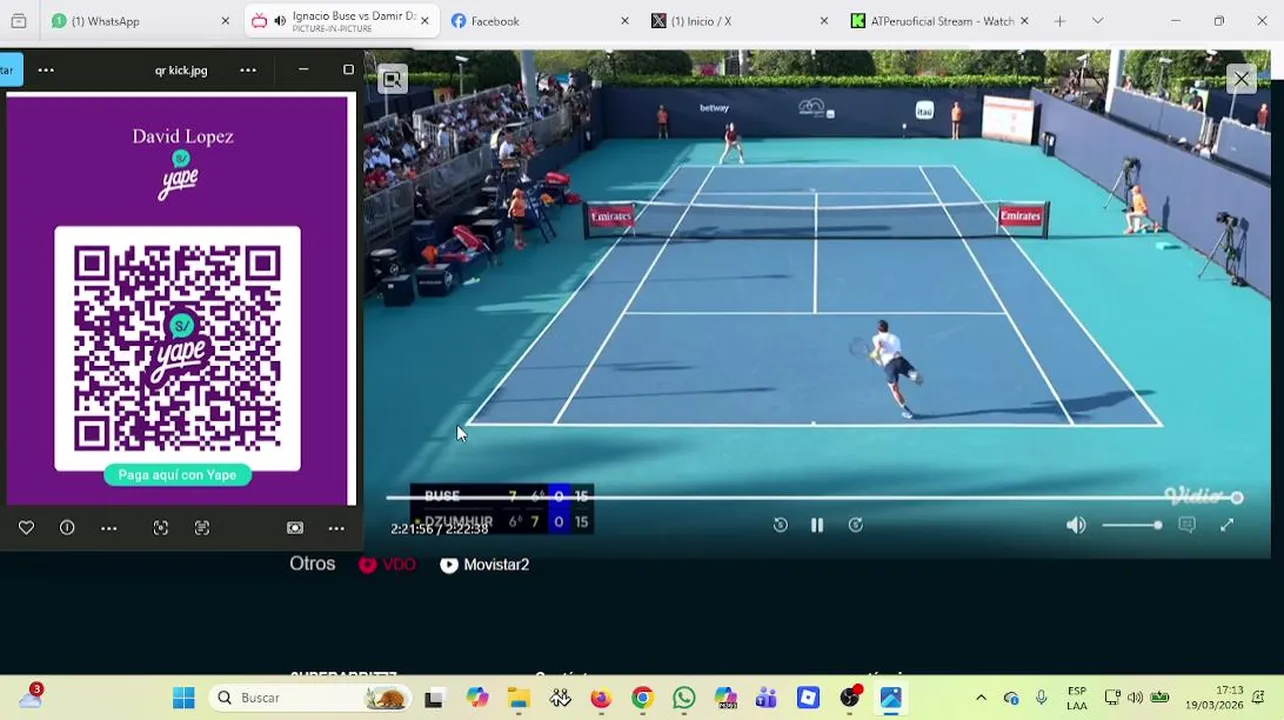
Task: Show file info in Photos viewer
Action: pos(67,528)
